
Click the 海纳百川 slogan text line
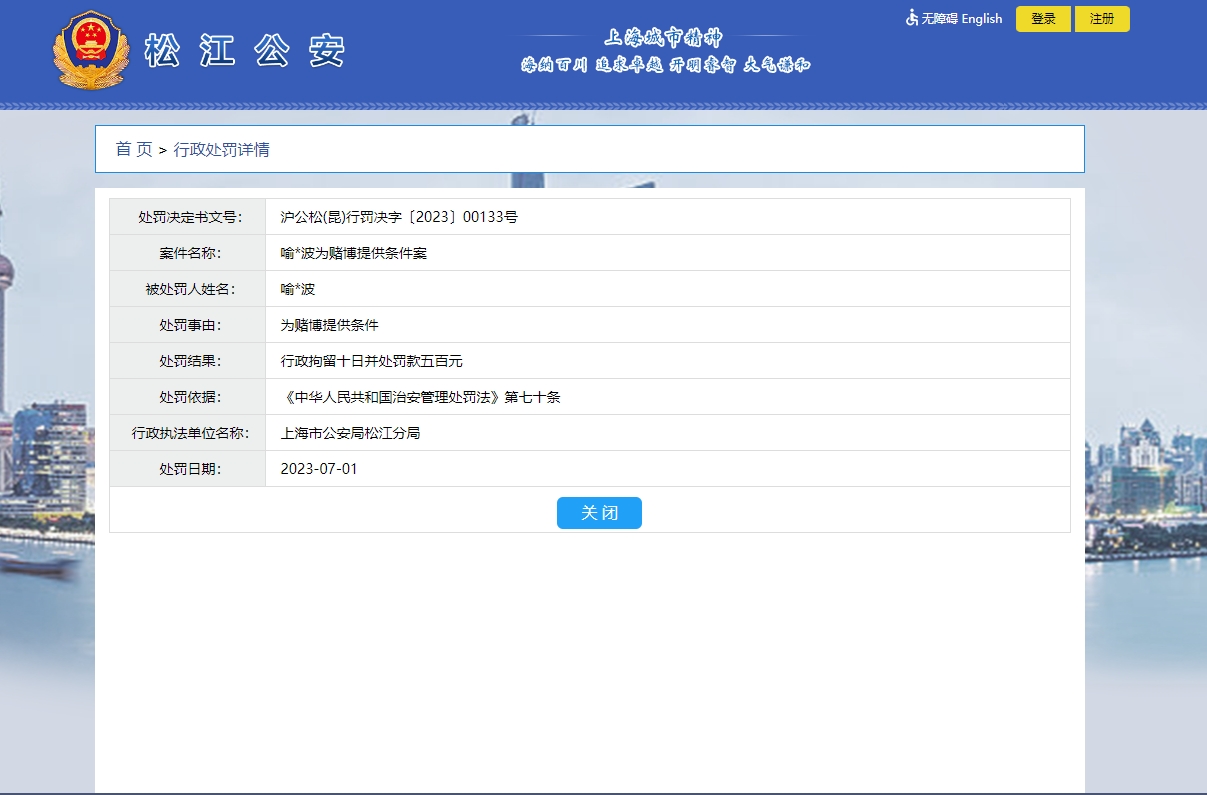click(x=665, y=66)
